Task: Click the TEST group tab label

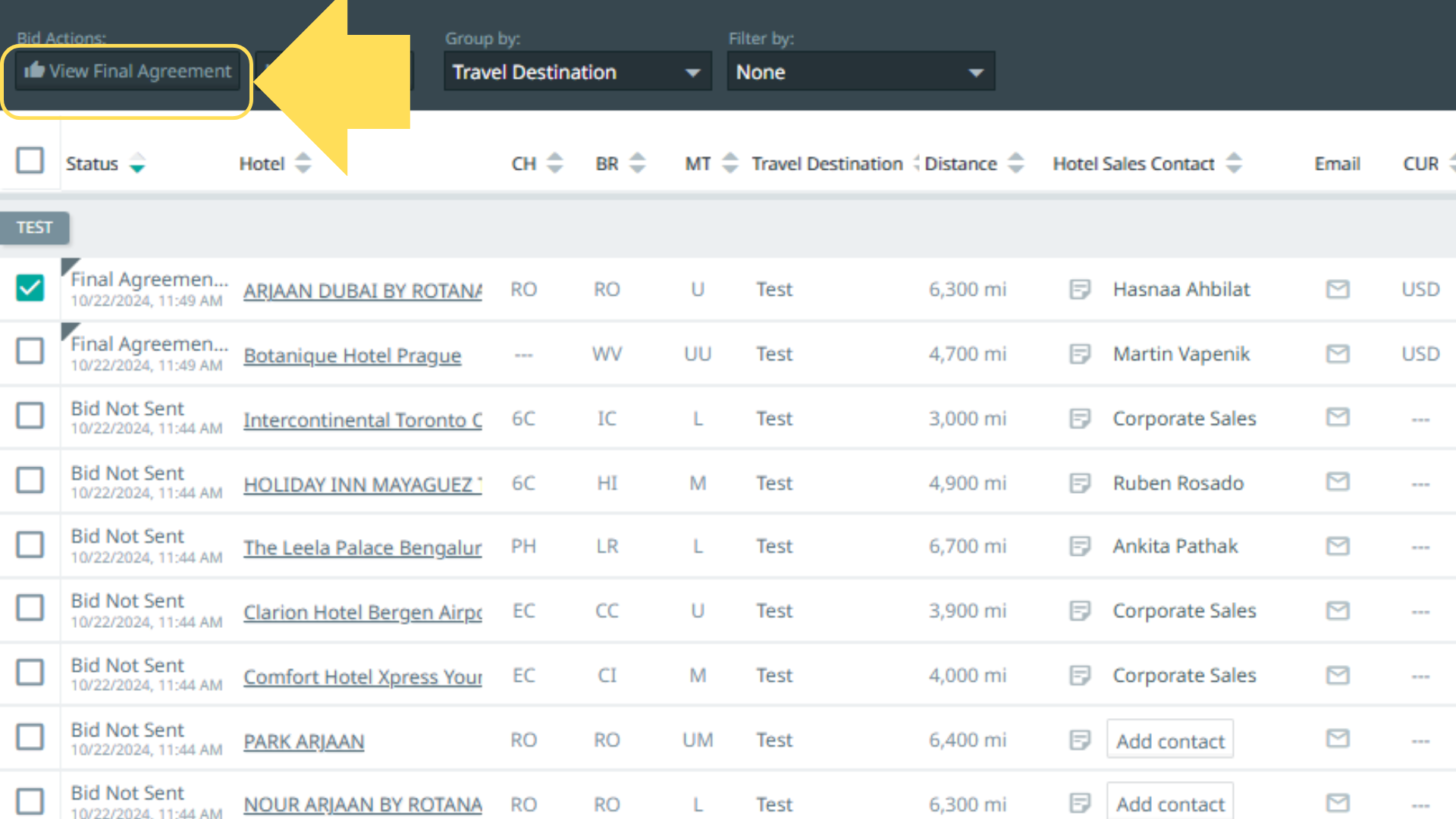Action: click(x=35, y=227)
